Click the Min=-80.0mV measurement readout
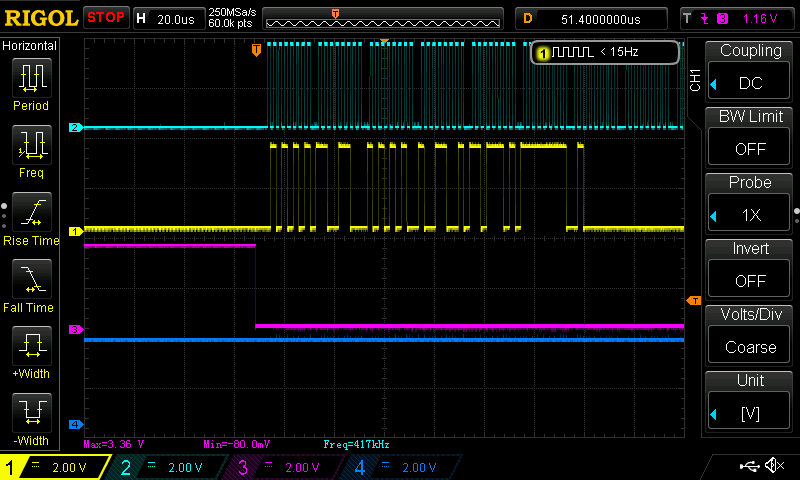Image resolution: width=800 pixels, height=480 pixels. tap(236, 444)
